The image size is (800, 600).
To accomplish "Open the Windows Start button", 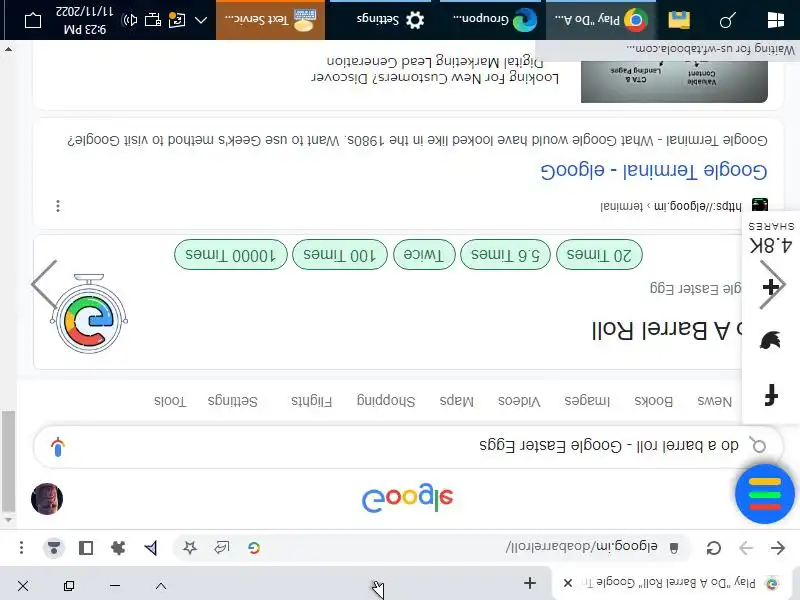I will click(x=776, y=20).
